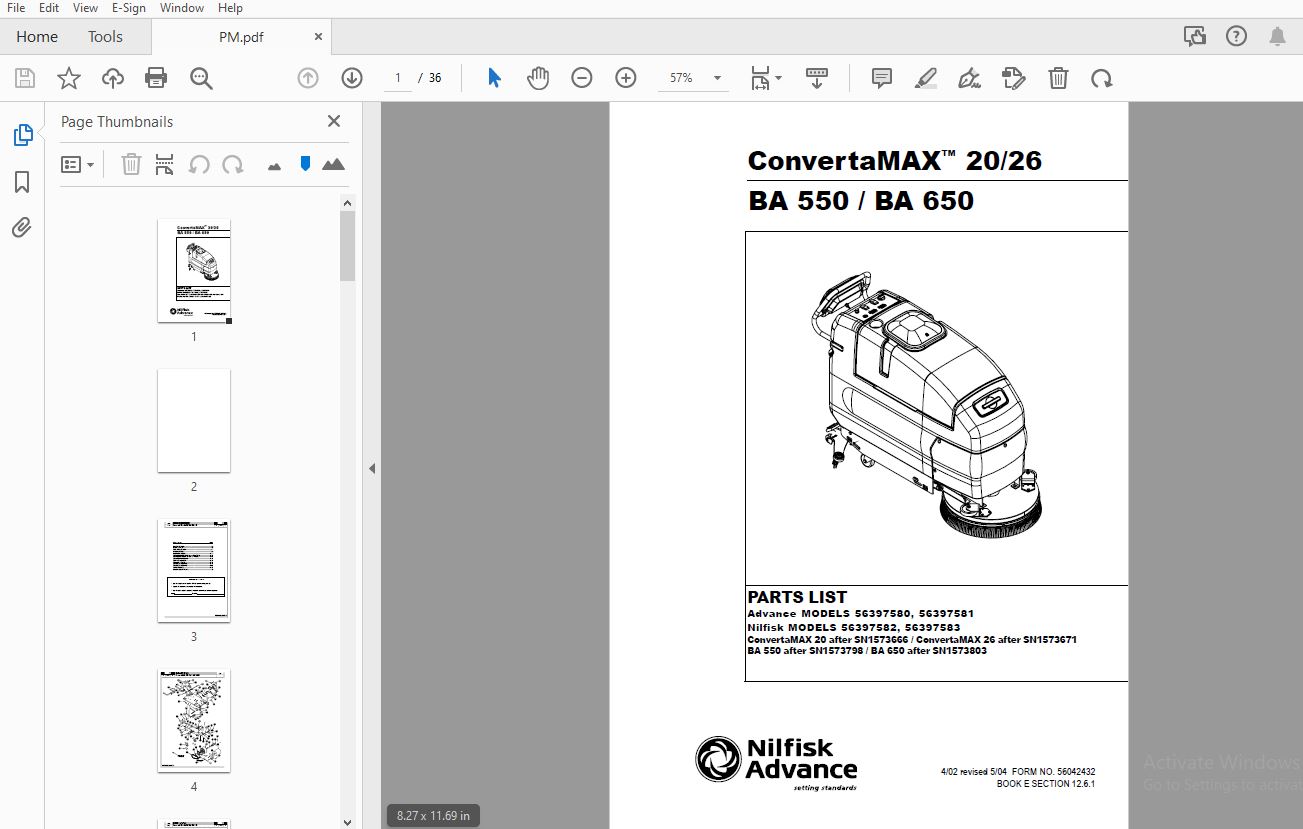This screenshot has width=1303, height=829.
Task: Rotate selected thumbnail clockwise
Action: click(x=233, y=164)
